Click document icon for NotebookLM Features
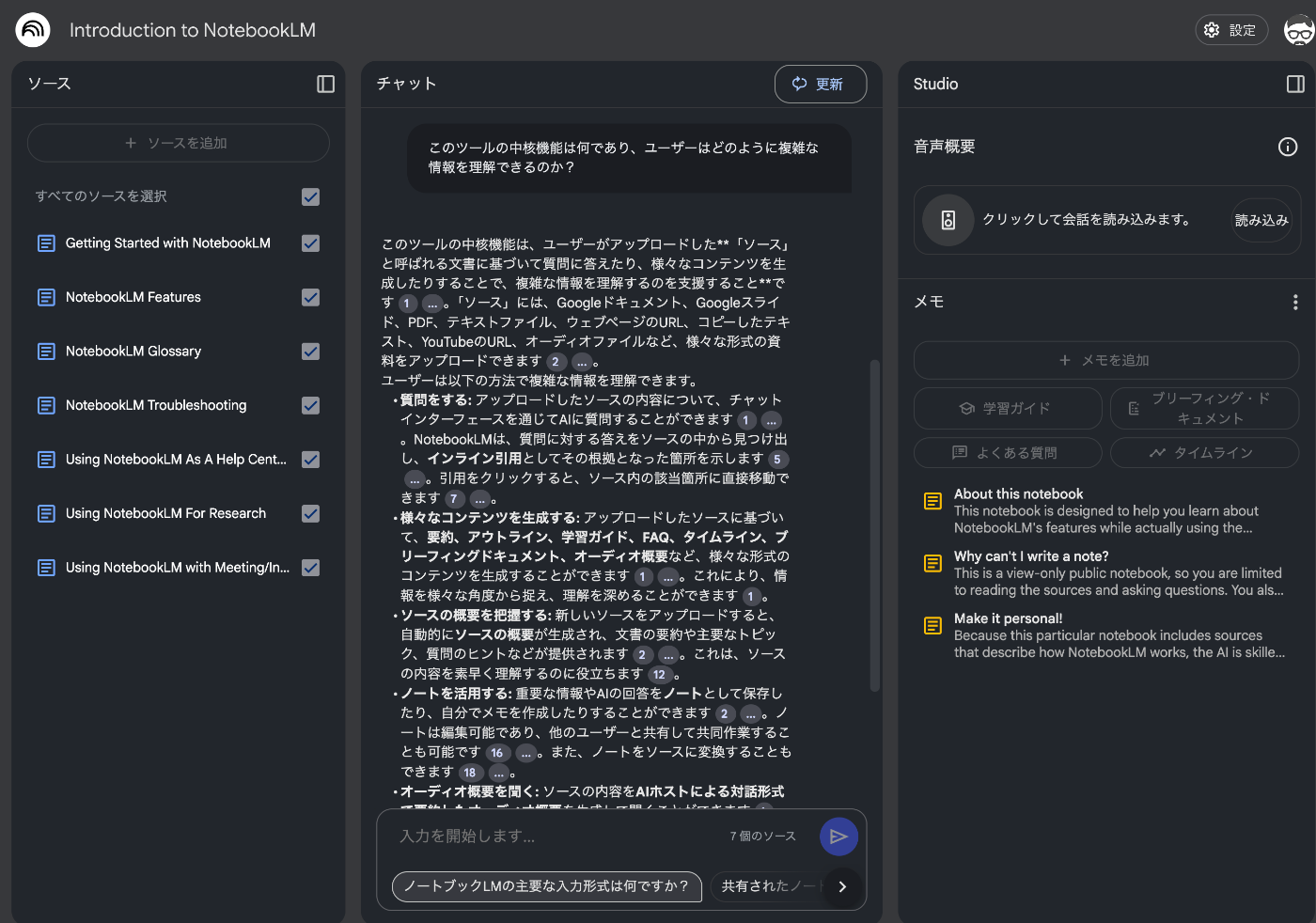Viewport: 1316px width, 923px height. [46, 297]
